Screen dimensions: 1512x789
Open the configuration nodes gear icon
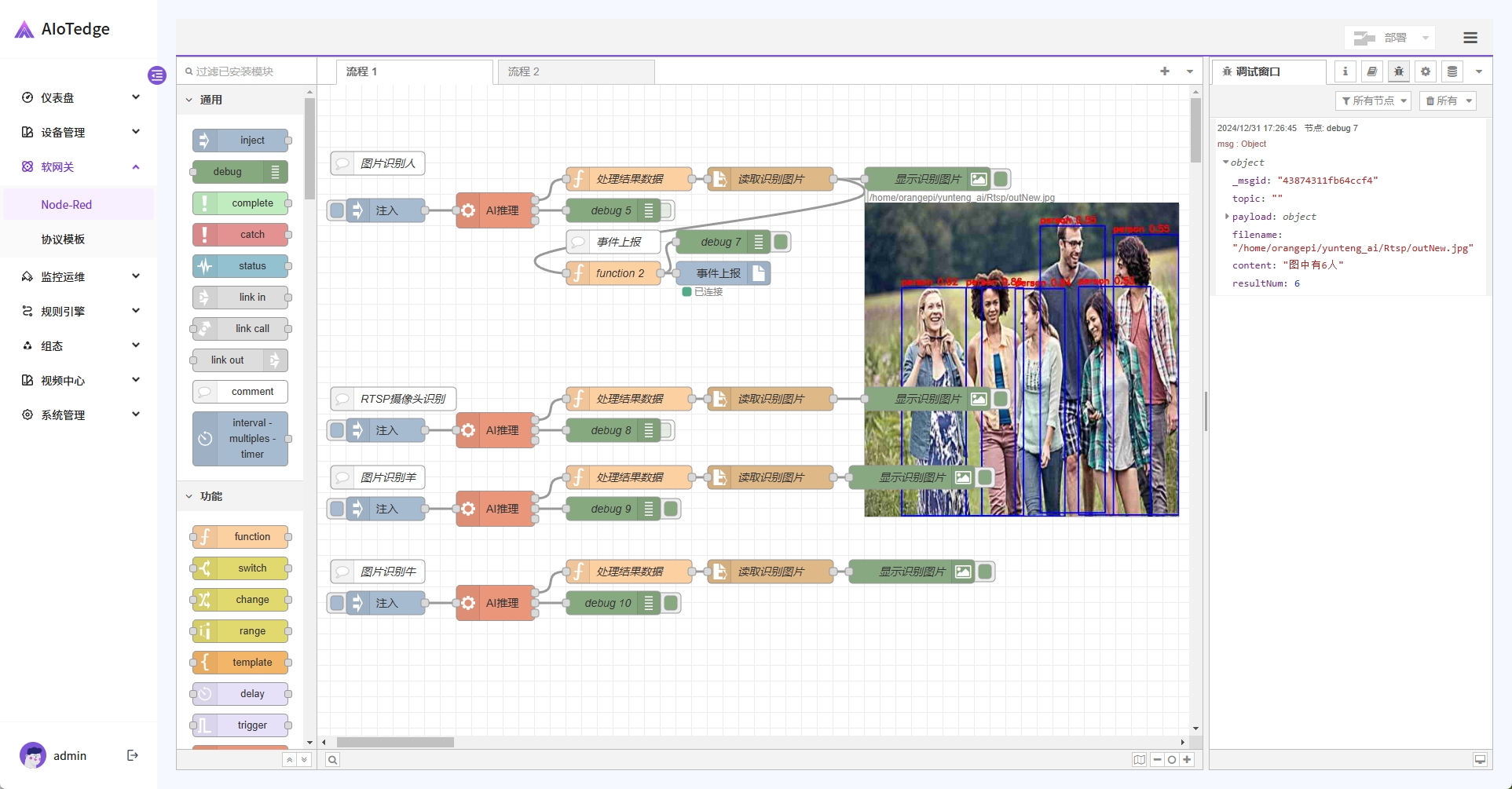[1425, 71]
